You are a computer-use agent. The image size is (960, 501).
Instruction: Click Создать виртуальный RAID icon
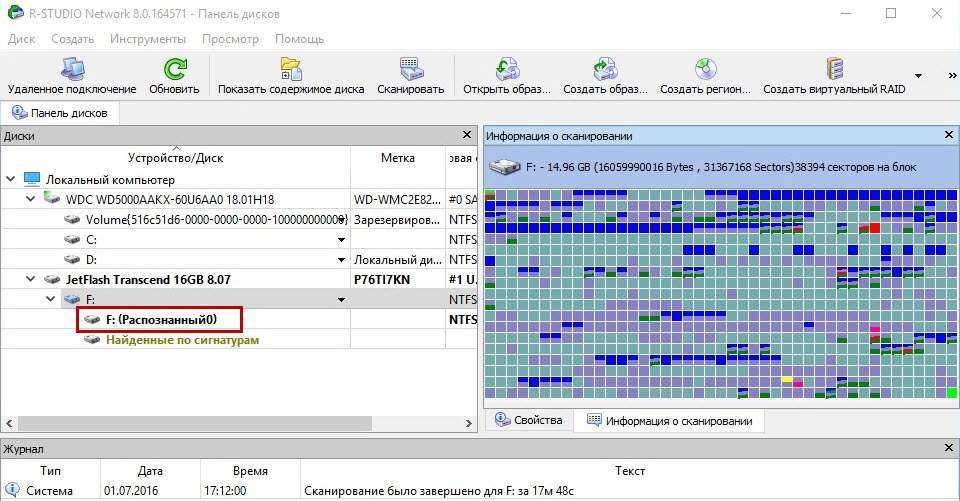click(x=834, y=70)
